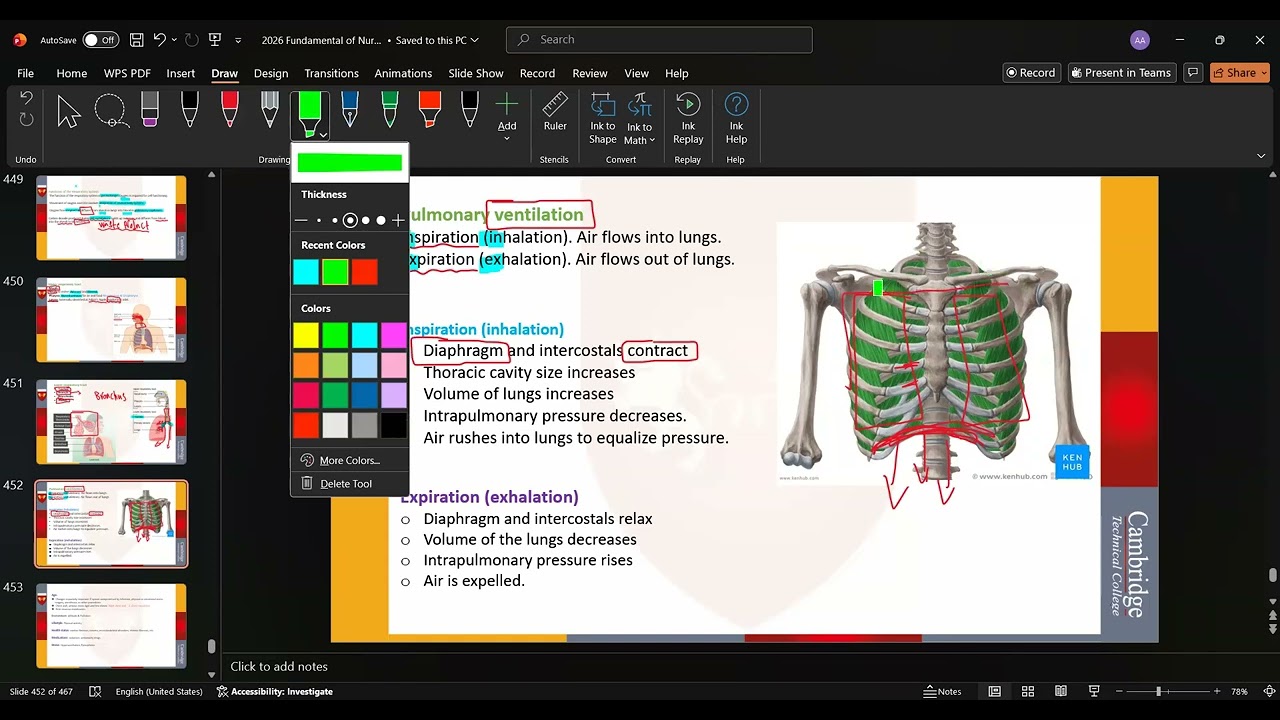Select the blue fountain pen

350,110
